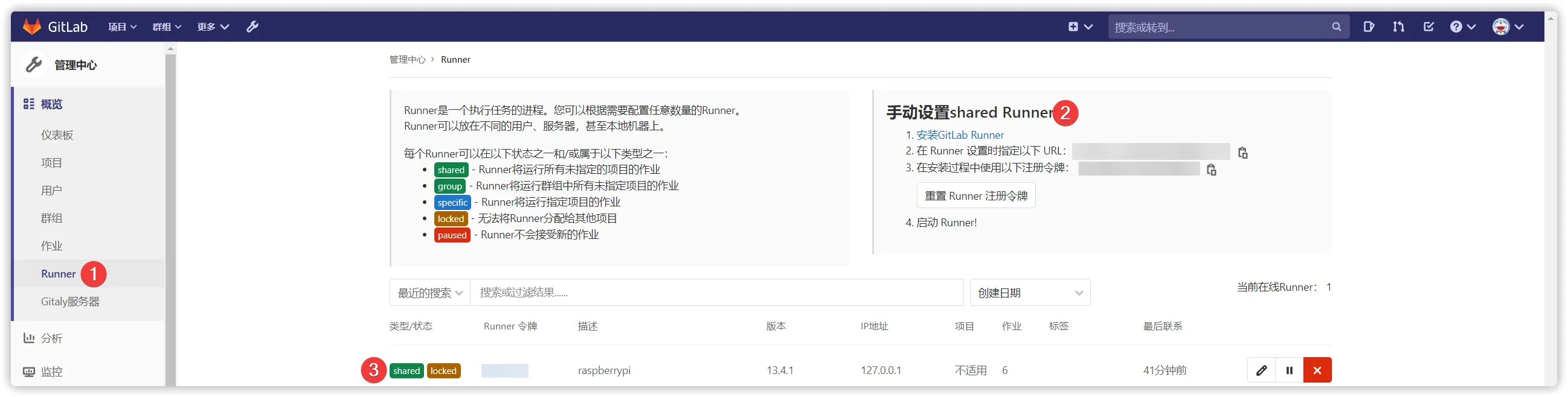Click the 41分钟前 last contact cell

pyautogui.click(x=1165, y=370)
